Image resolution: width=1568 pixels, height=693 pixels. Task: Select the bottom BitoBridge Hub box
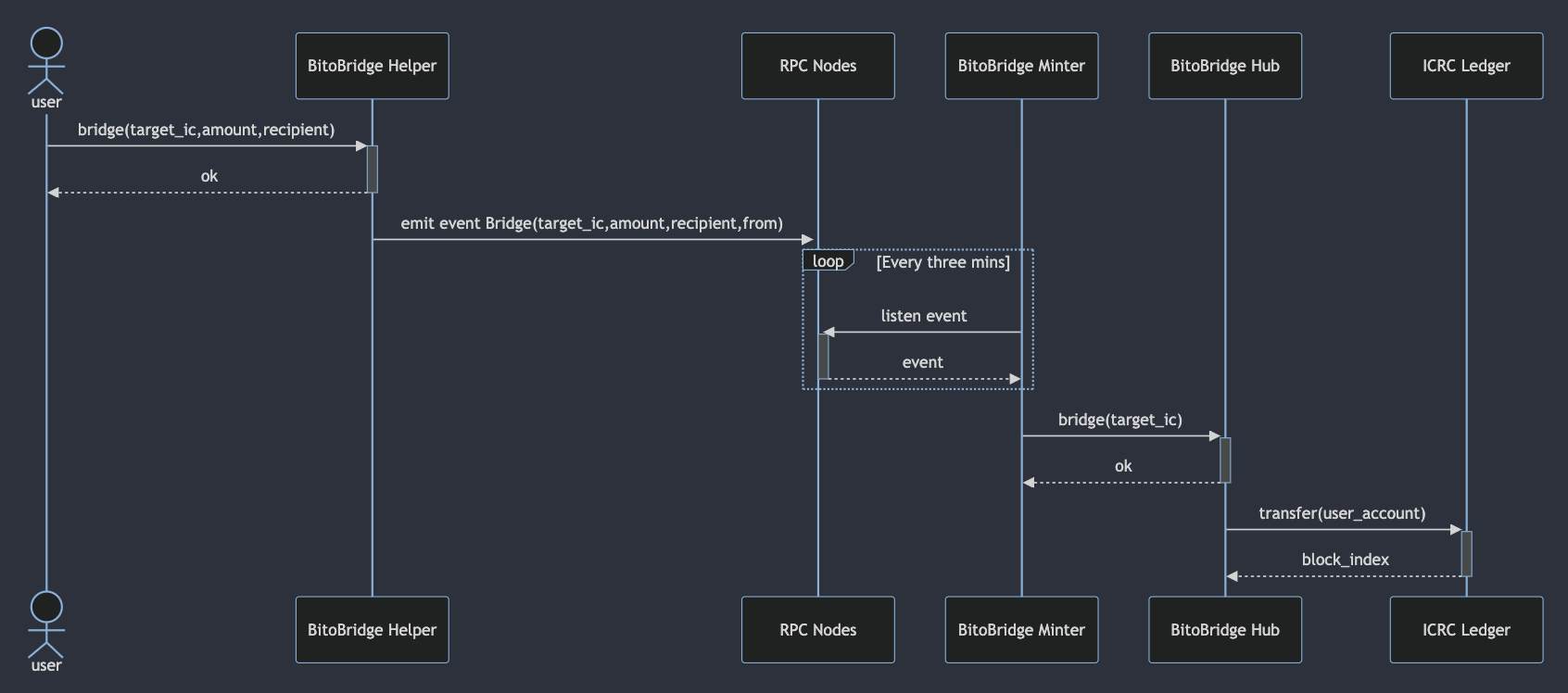pyautogui.click(x=1224, y=630)
